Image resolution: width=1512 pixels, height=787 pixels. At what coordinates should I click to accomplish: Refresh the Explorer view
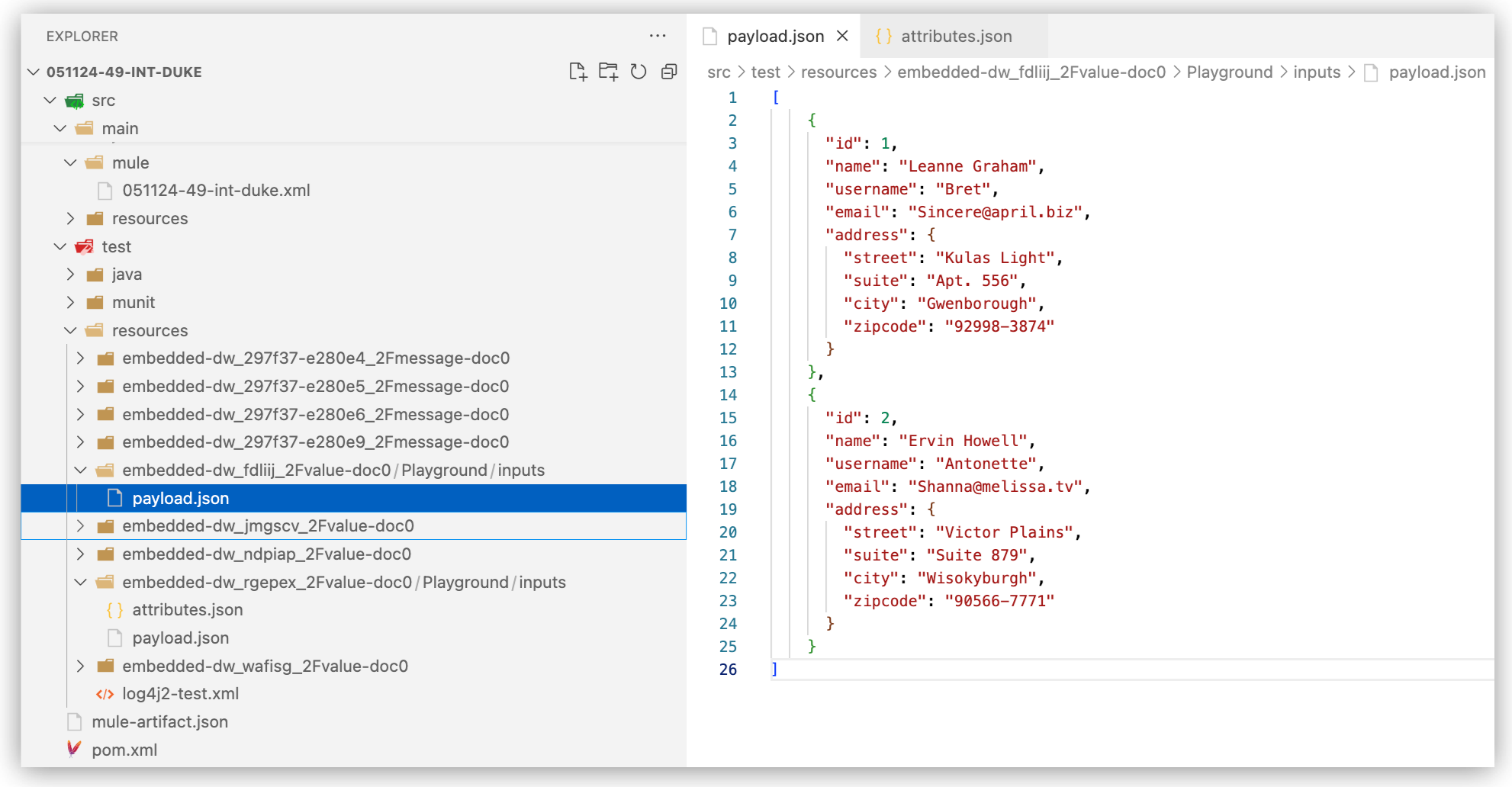639,72
